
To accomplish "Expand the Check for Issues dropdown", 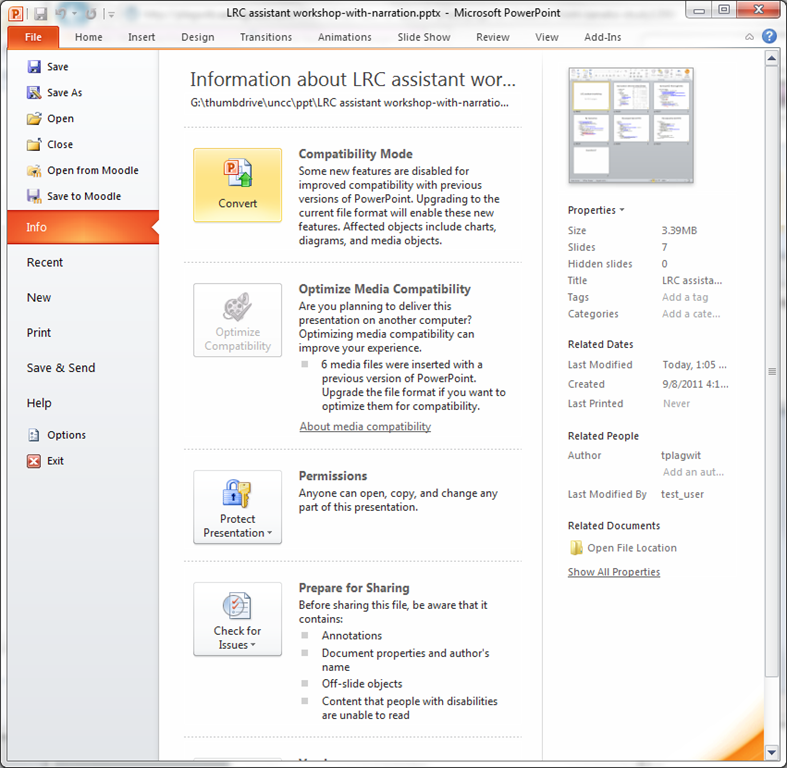I will click(x=237, y=619).
